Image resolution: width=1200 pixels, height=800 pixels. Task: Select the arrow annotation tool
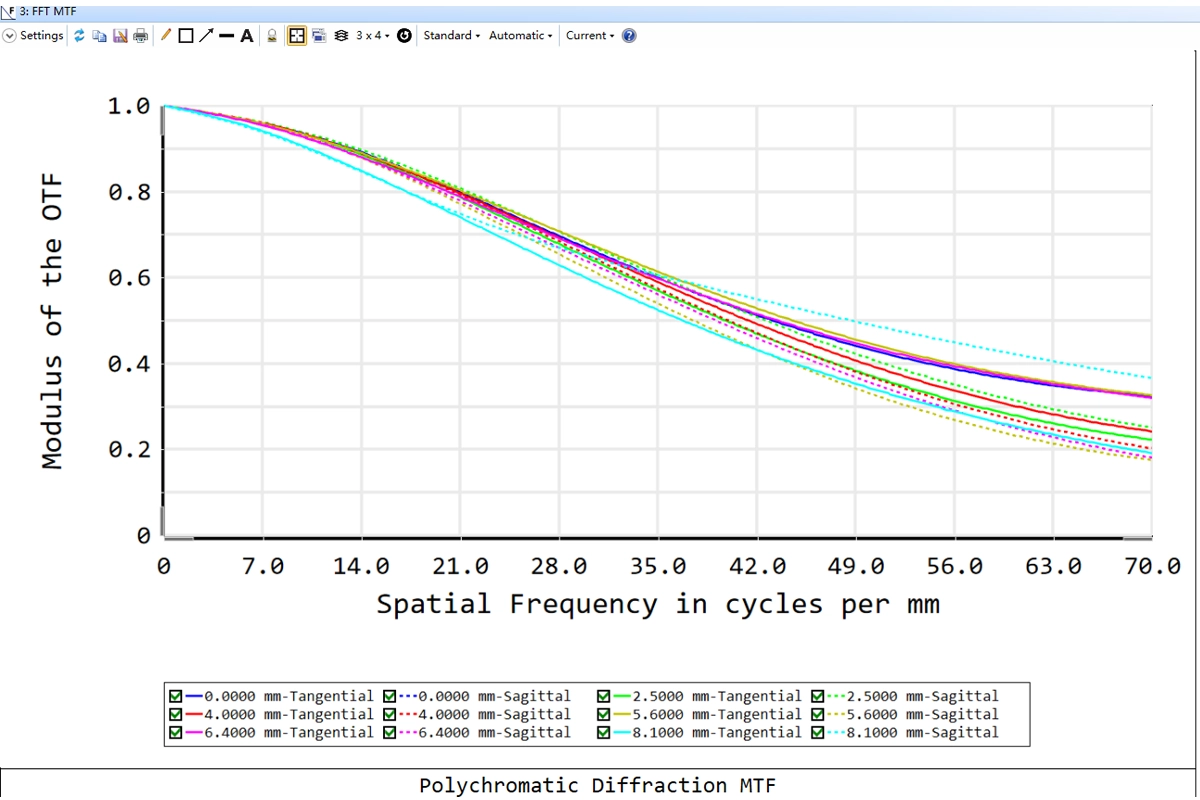pos(206,35)
